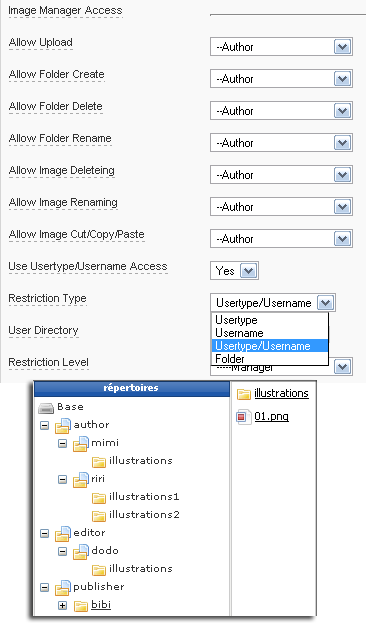Click the editor folder icon
Viewport: 366px width, 623px height.
click(63, 534)
